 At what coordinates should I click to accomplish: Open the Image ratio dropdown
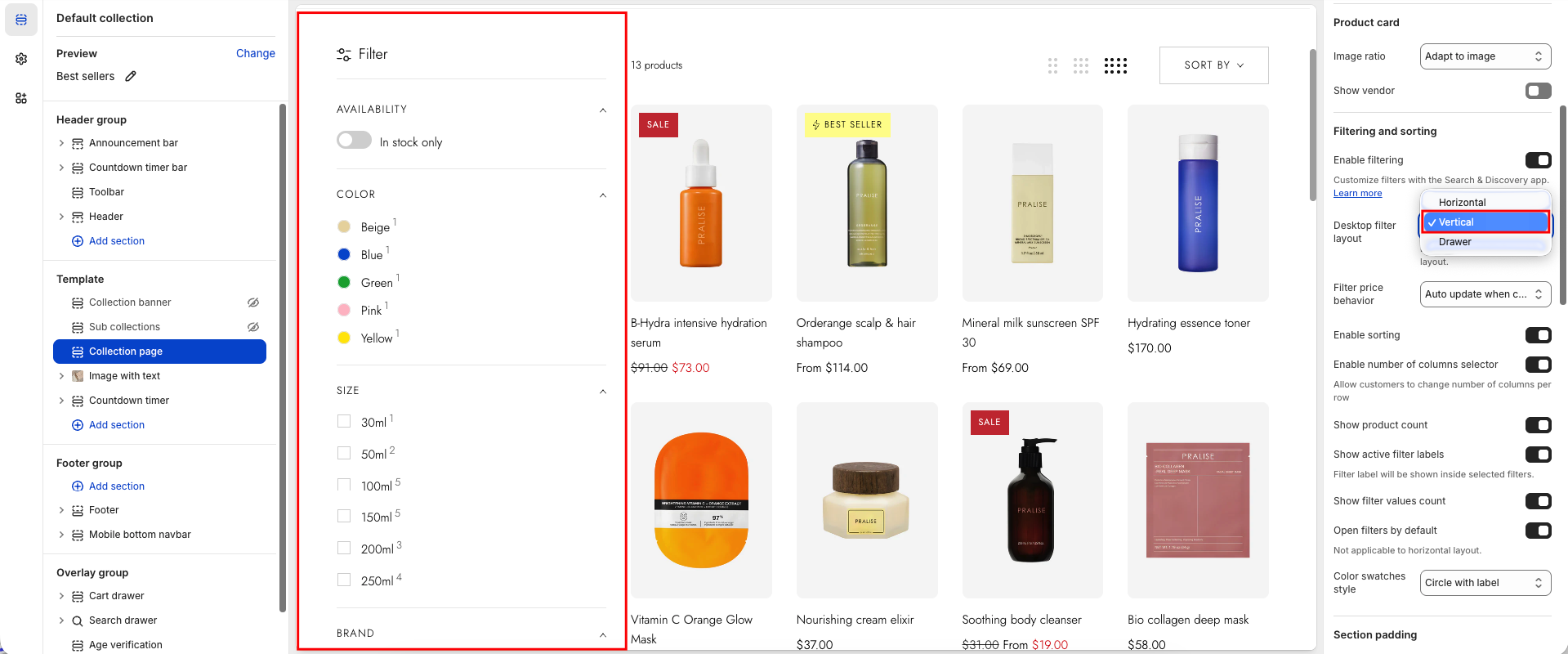[x=1485, y=56]
